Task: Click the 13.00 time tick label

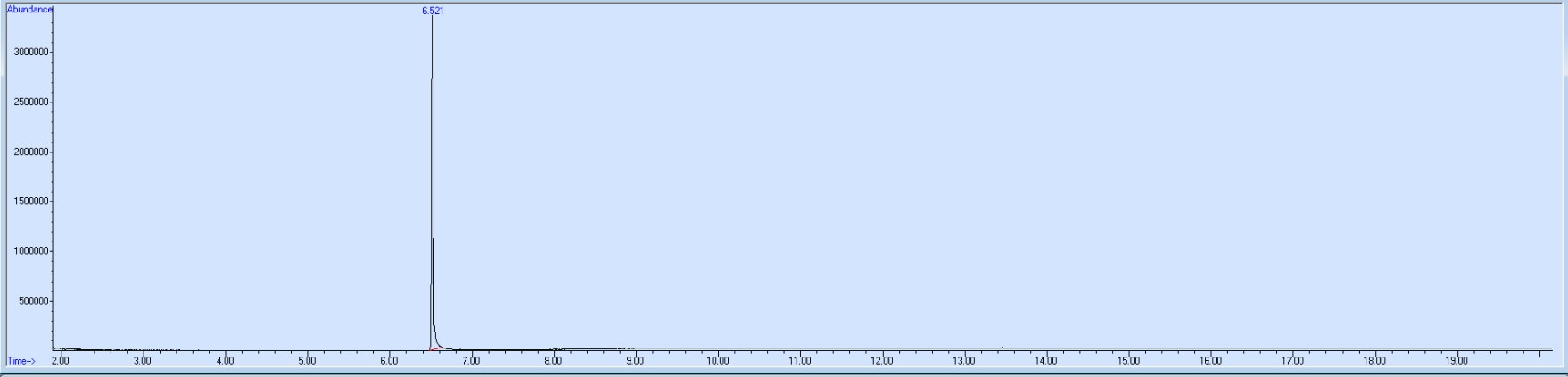Action: (x=964, y=361)
